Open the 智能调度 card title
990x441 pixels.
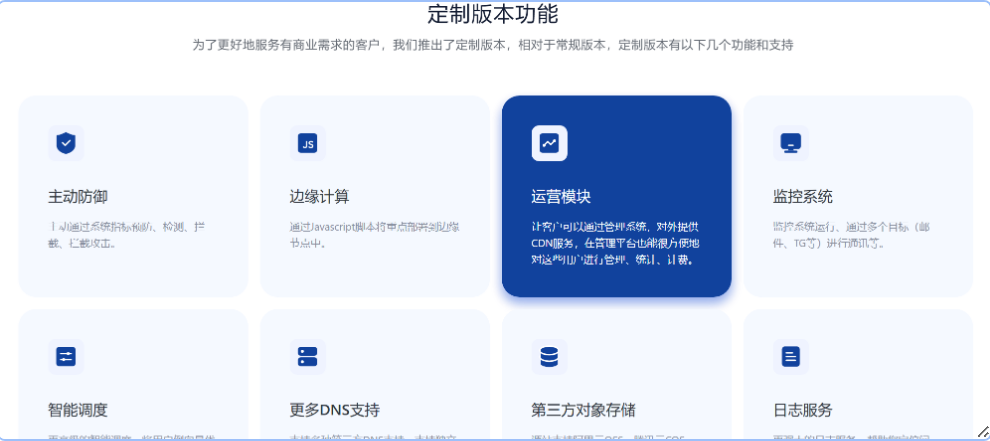pos(78,410)
